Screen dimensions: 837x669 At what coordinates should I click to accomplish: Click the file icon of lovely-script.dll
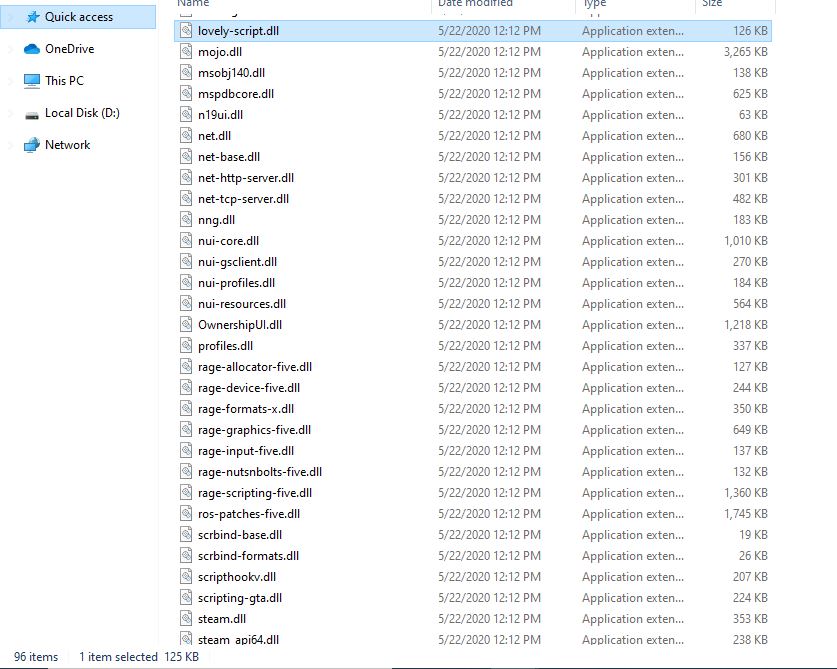click(x=186, y=30)
